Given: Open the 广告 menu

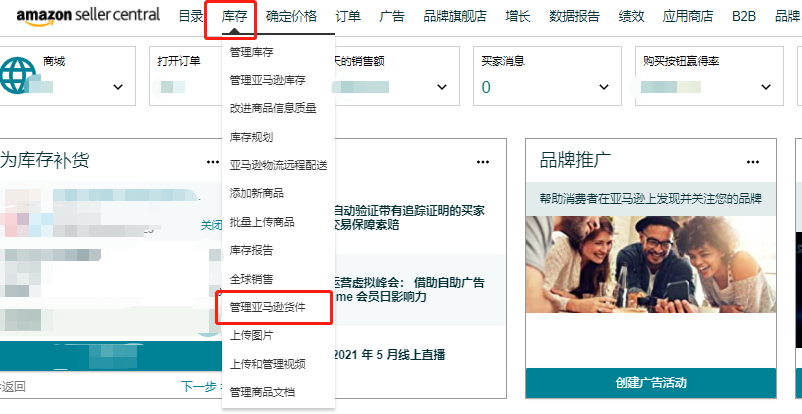Looking at the screenshot, I should pos(392,16).
